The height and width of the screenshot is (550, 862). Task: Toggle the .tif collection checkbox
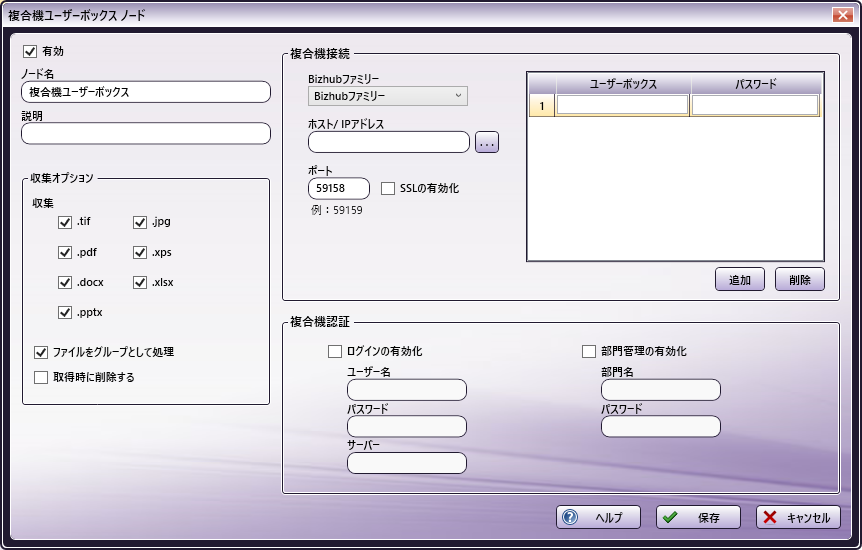tap(65, 222)
